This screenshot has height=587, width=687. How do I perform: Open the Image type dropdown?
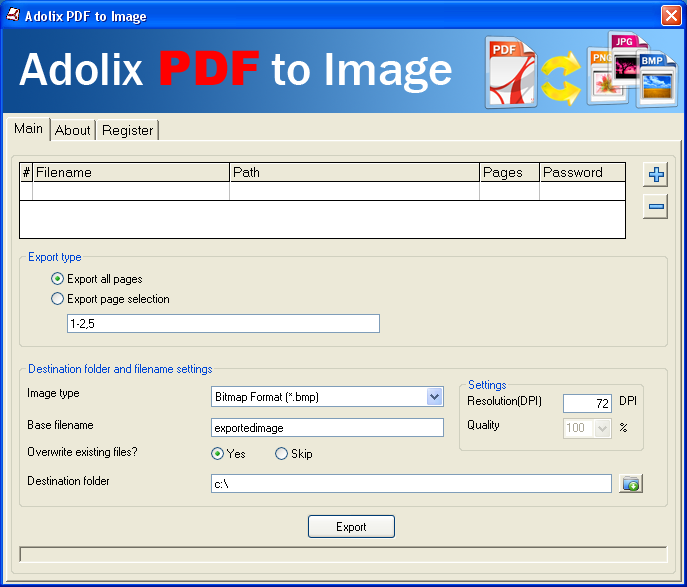pos(434,397)
